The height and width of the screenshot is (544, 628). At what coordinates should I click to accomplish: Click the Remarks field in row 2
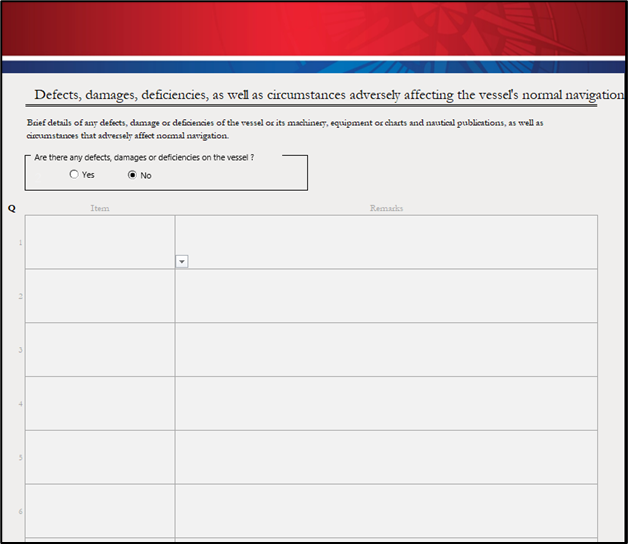pos(386,296)
